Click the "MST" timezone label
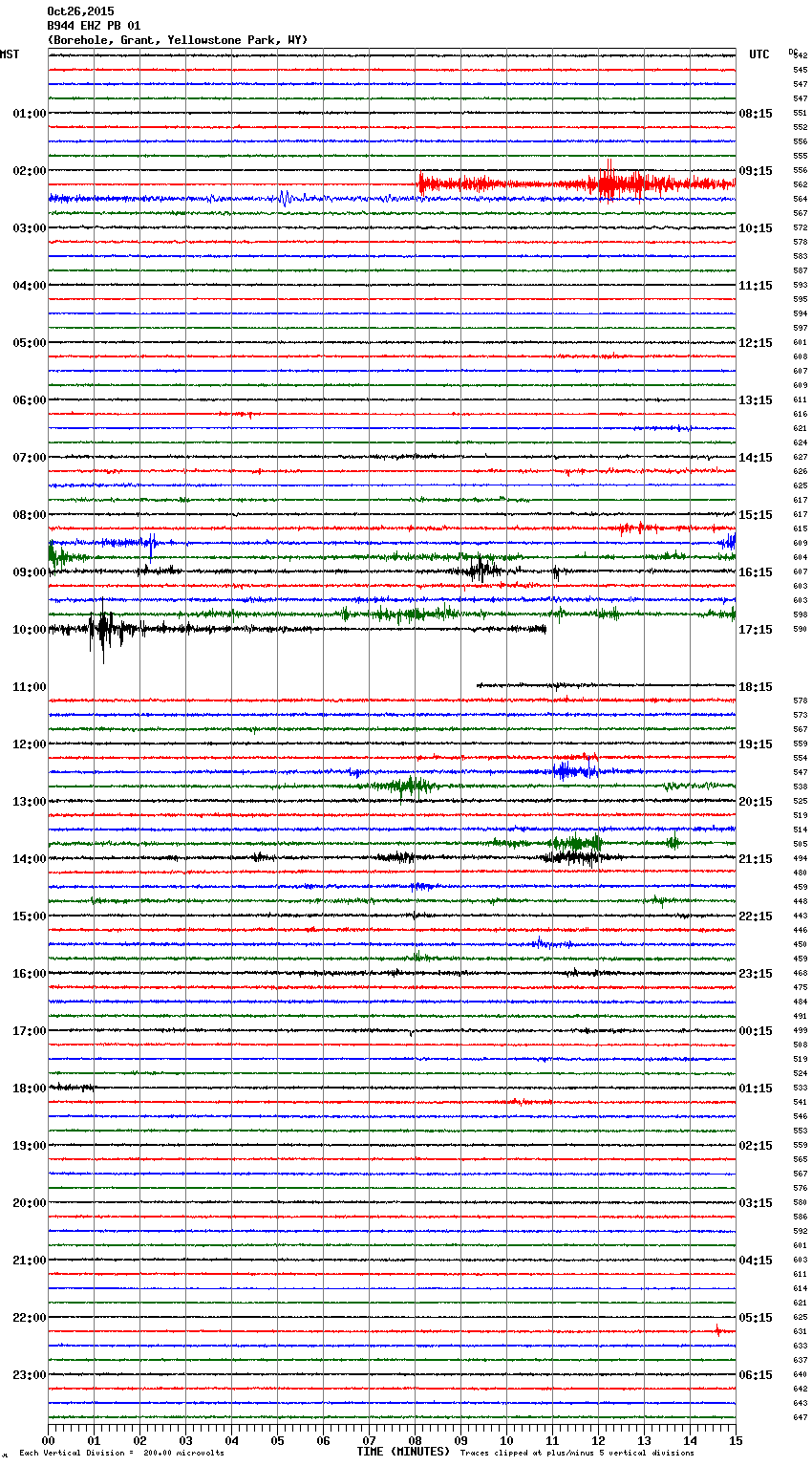The height and width of the screenshot is (1466, 812). pos(10,54)
